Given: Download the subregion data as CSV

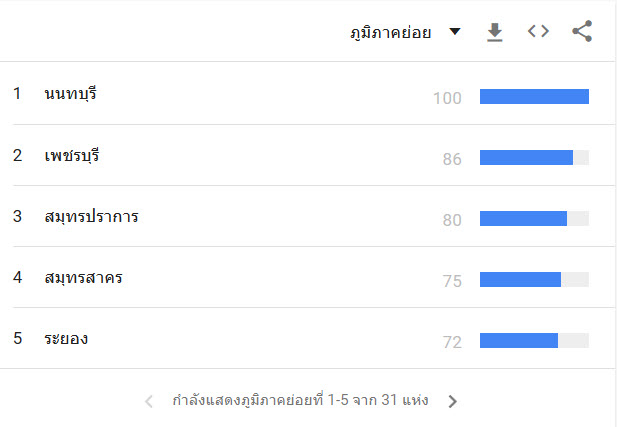Looking at the screenshot, I should pyautogui.click(x=495, y=32).
